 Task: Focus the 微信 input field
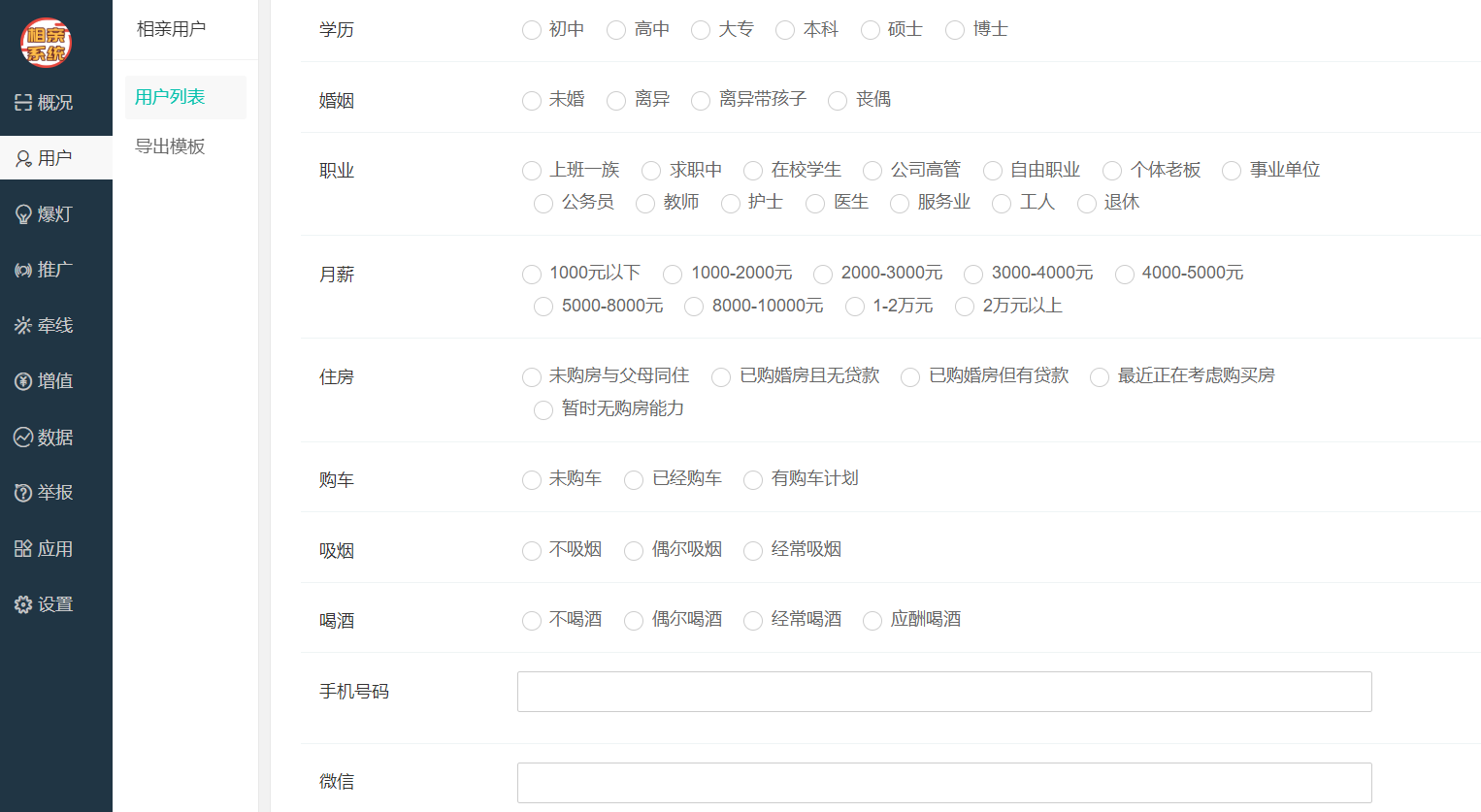[x=944, y=783]
